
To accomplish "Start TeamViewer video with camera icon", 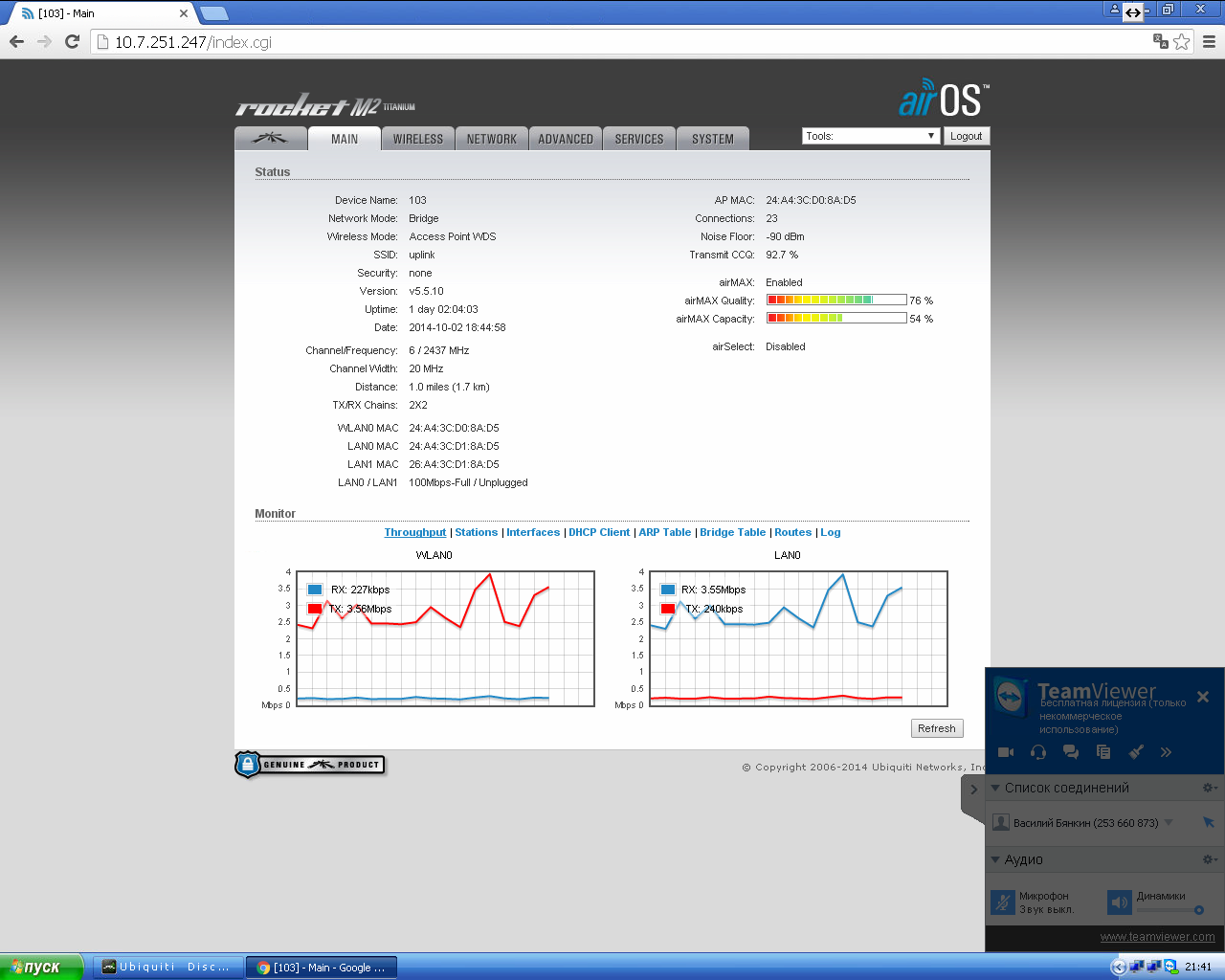I will 1006,752.
